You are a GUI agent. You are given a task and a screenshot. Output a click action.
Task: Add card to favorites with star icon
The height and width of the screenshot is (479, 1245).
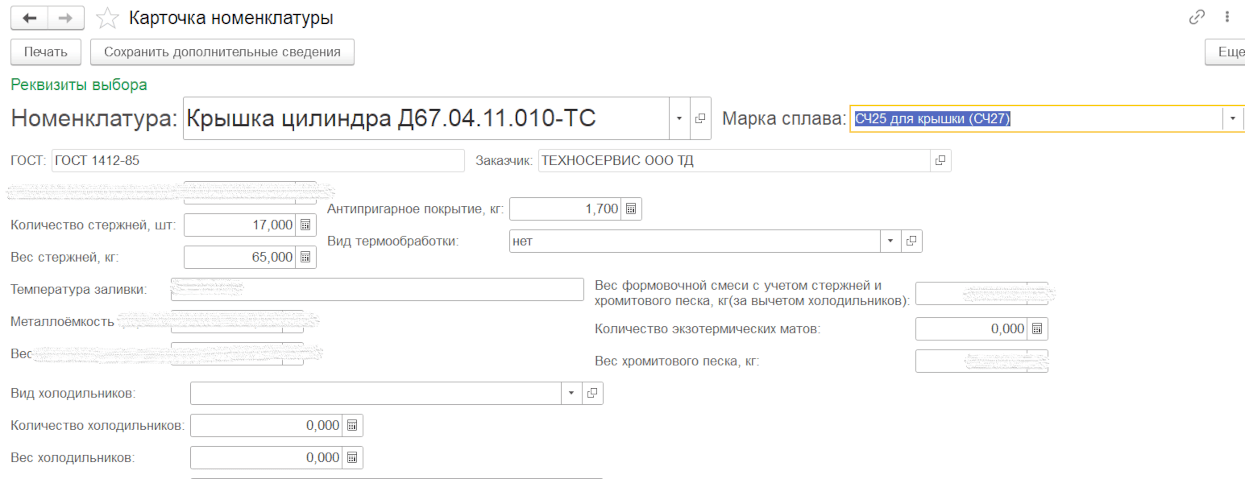[x=107, y=18]
